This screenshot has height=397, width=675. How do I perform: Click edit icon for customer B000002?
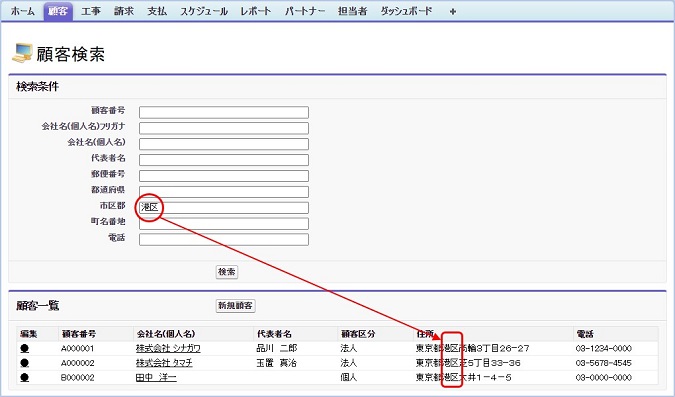[25, 378]
